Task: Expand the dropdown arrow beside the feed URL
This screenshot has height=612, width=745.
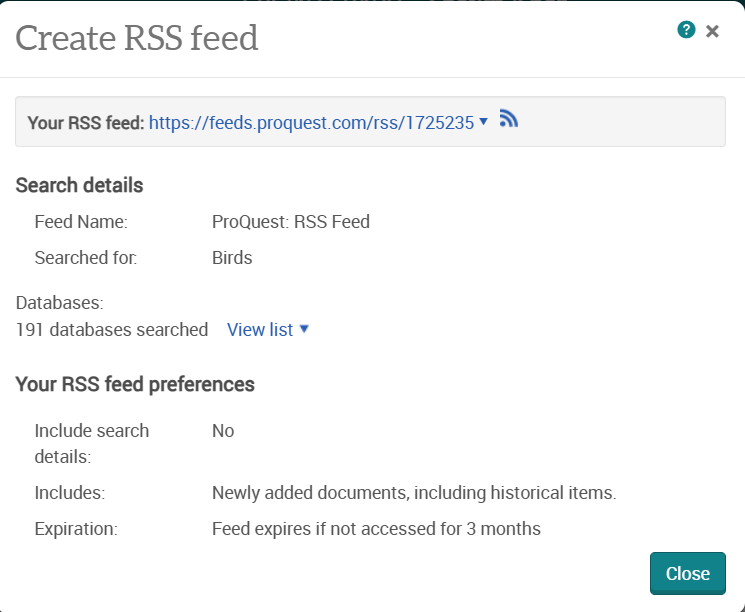Action: coord(484,122)
